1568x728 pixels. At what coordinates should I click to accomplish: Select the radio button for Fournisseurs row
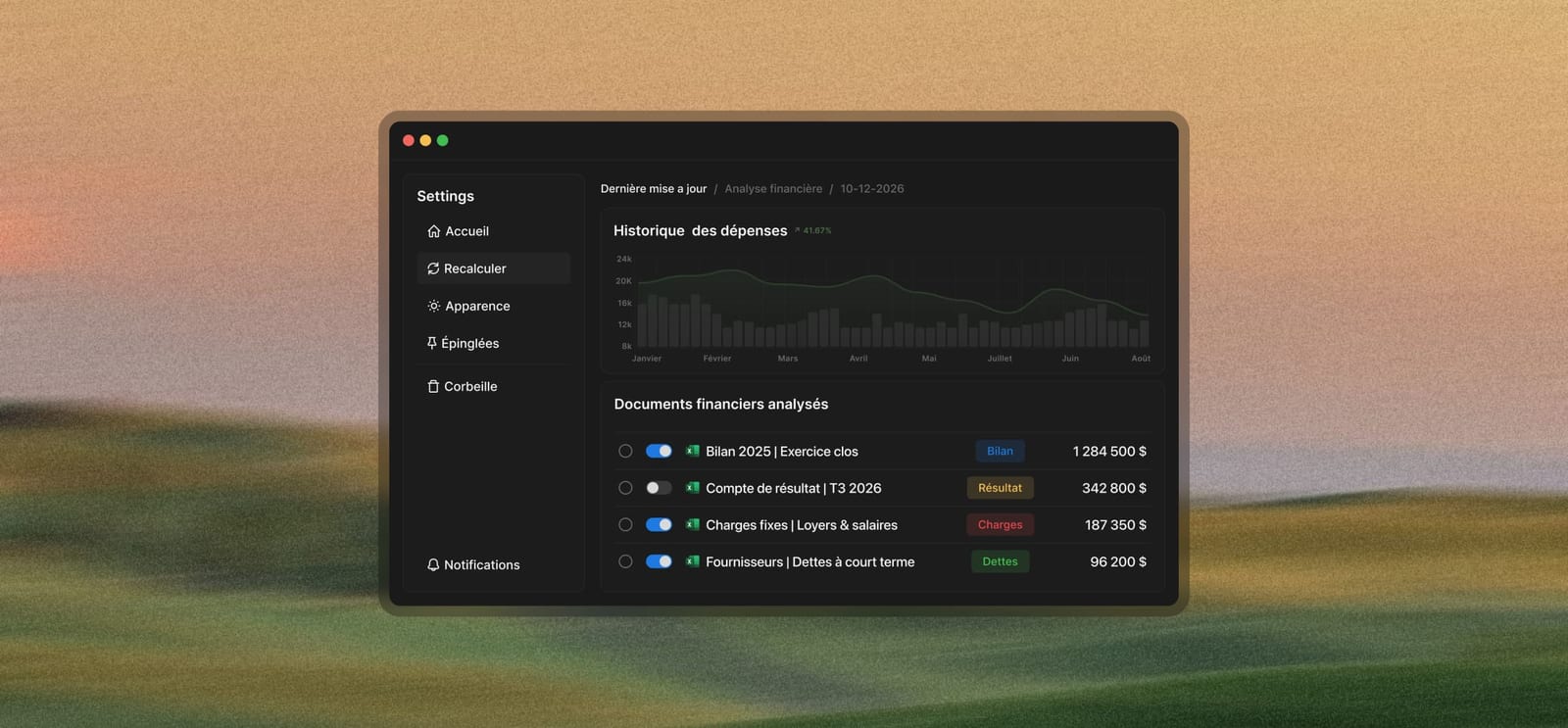(x=625, y=561)
